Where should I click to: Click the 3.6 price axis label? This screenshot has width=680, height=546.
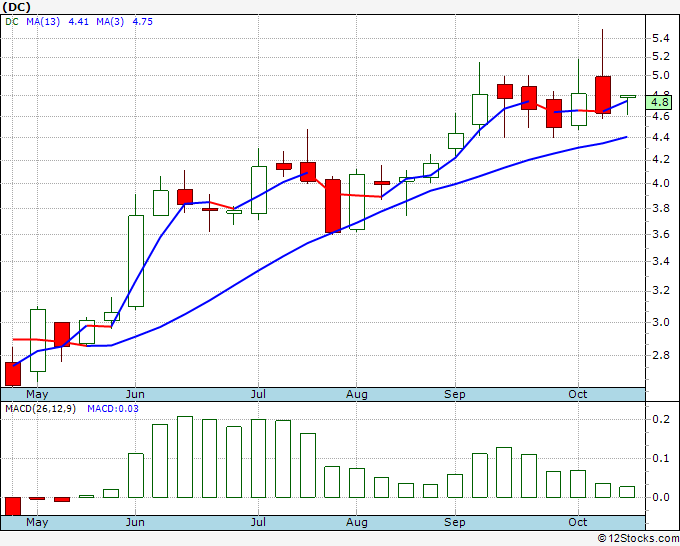coord(660,235)
